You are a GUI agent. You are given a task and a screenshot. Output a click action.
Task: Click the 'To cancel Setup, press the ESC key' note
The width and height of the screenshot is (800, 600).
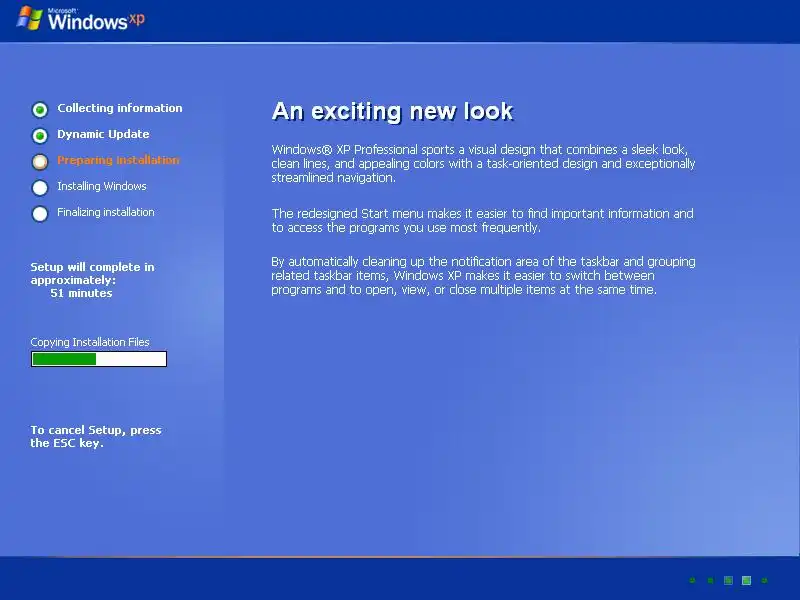pyautogui.click(x=96, y=436)
